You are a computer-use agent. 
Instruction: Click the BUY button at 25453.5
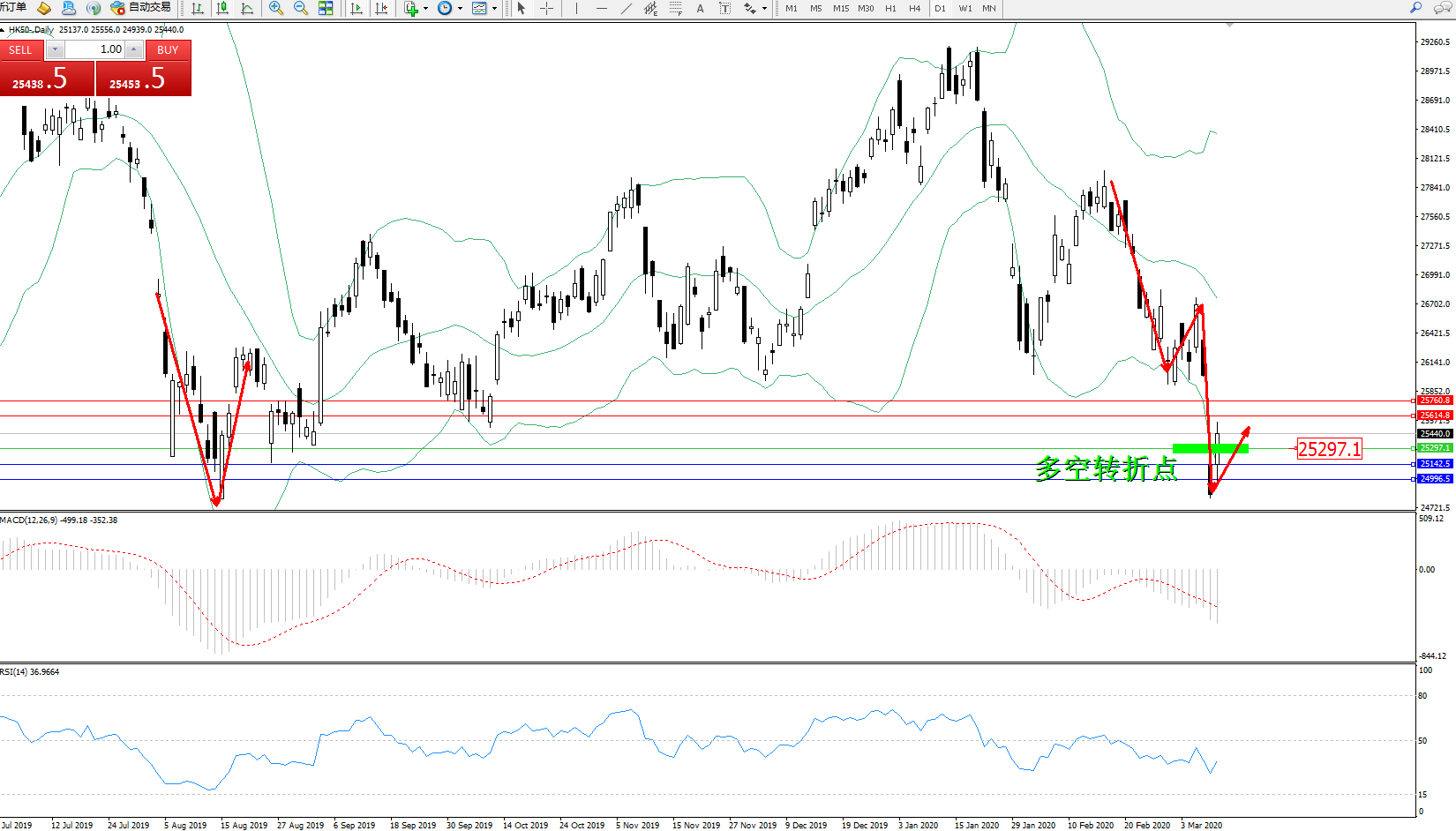tap(144, 79)
